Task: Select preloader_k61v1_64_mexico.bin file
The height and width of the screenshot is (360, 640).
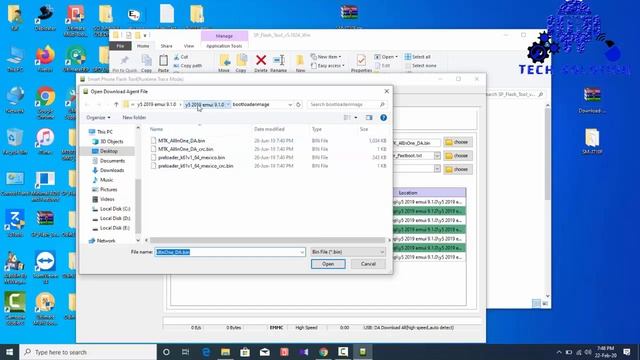Action: pos(191,158)
